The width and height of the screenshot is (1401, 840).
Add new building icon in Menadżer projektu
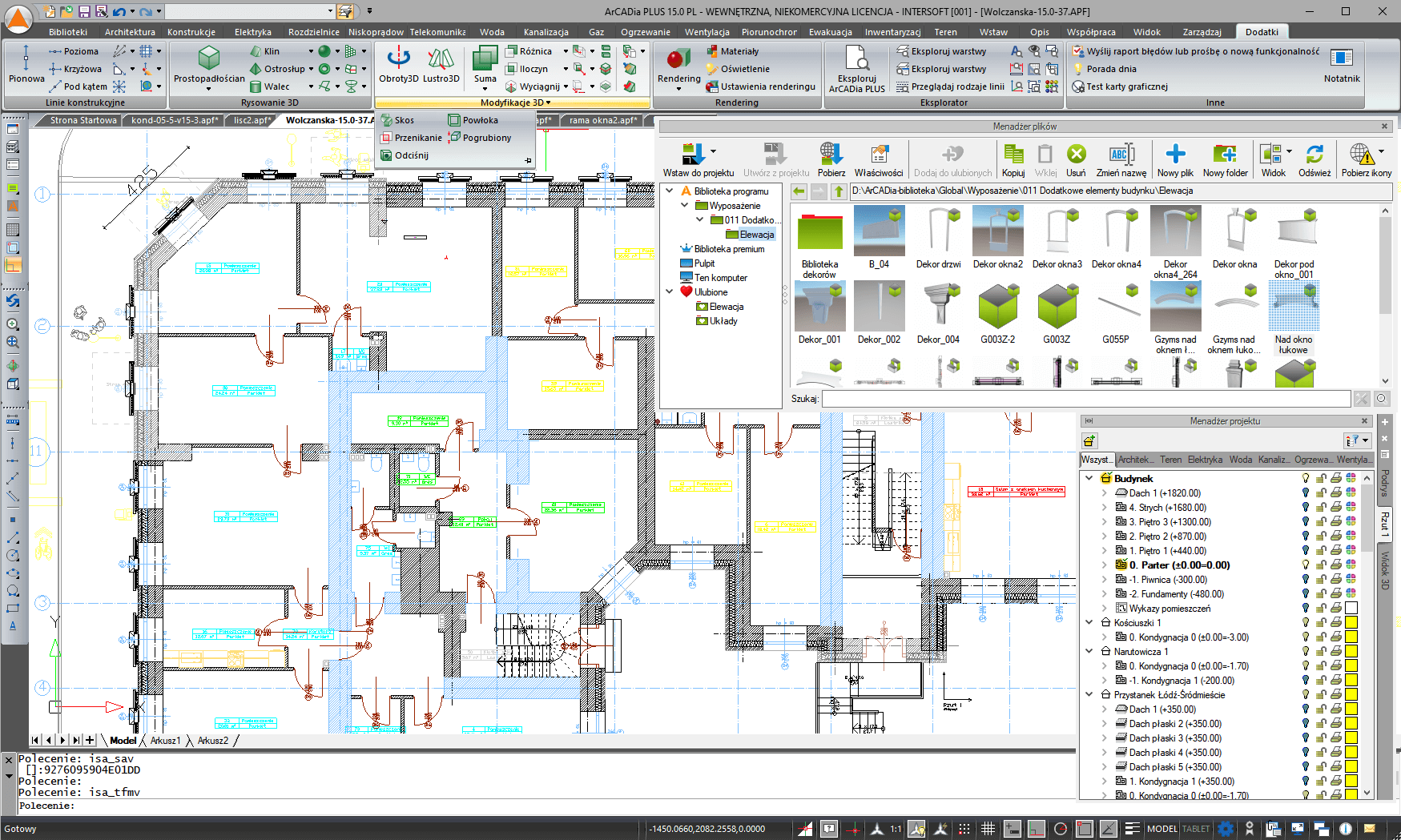click(x=1089, y=440)
